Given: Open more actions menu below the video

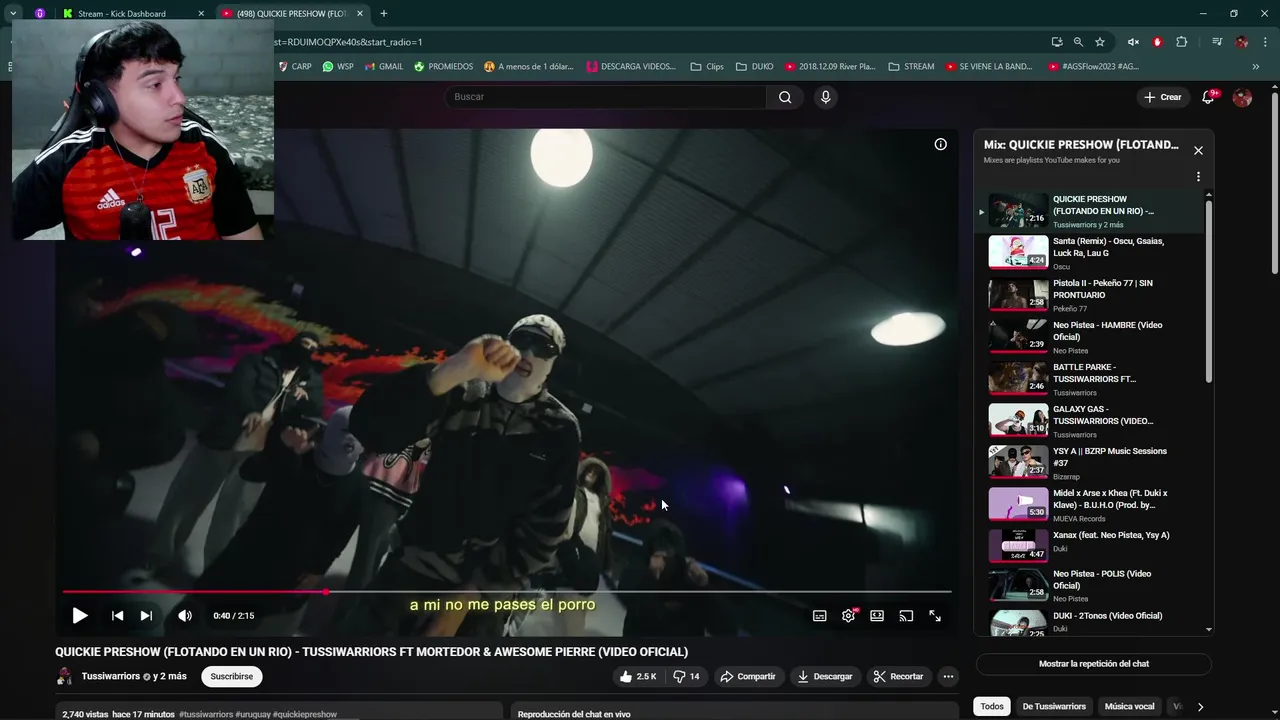Looking at the screenshot, I should tap(948, 677).
